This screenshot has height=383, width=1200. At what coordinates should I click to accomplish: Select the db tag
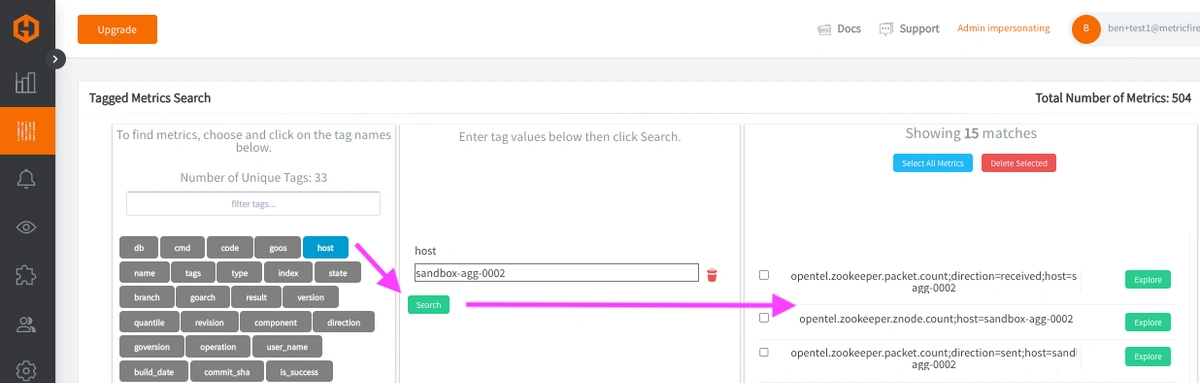[139, 247]
